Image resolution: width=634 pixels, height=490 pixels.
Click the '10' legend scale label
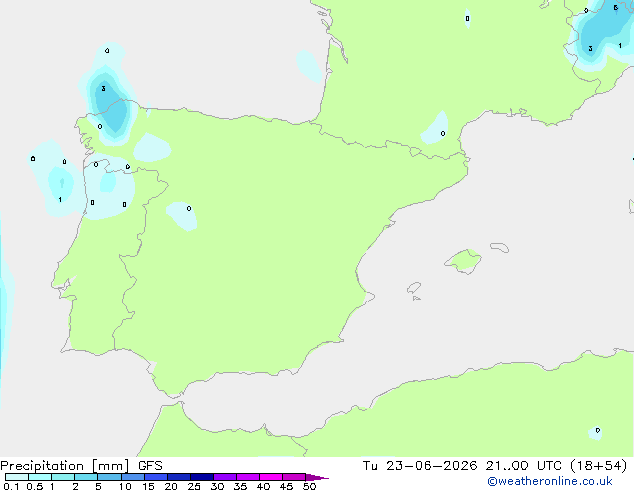pyautogui.click(x=125, y=486)
